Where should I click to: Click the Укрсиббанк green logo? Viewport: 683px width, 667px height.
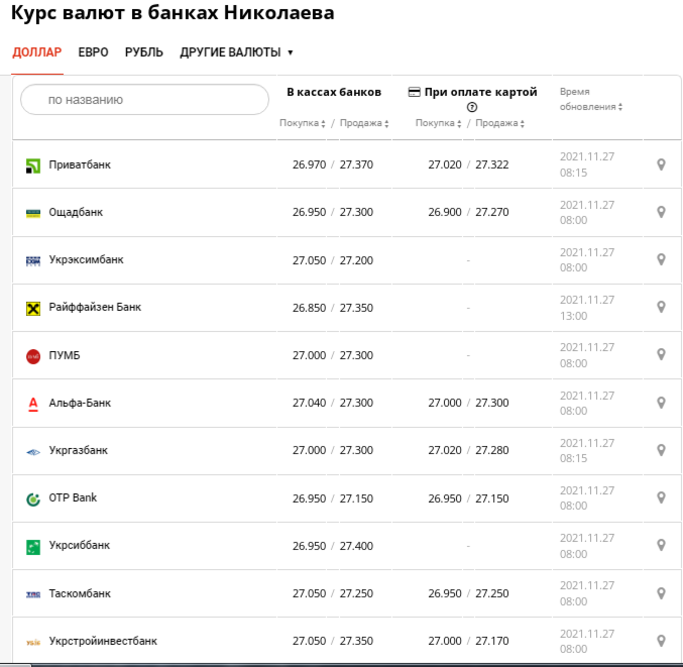pyautogui.click(x=33, y=547)
